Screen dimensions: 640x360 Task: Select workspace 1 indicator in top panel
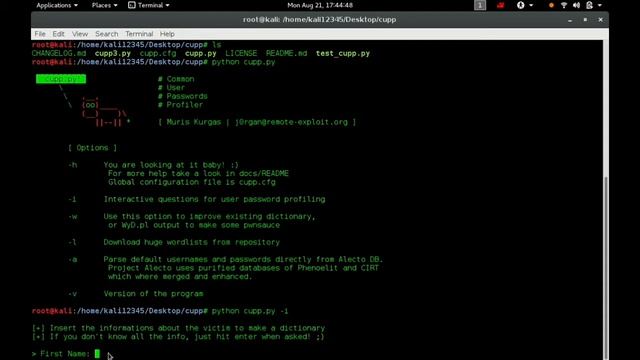click(x=480, y=5)
